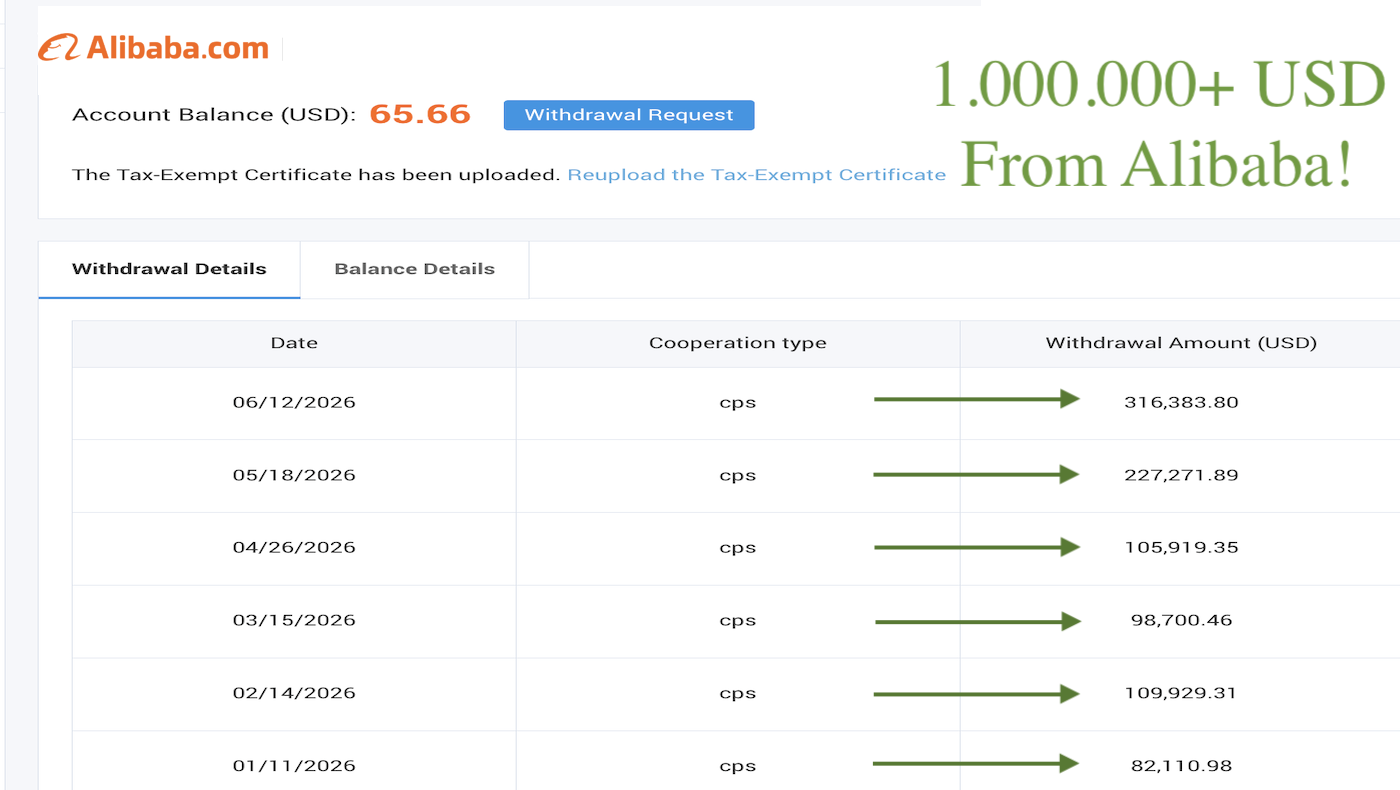1400x790 pixels.
Task: Click the amount 227,271.89
Action: [1181, 475]
